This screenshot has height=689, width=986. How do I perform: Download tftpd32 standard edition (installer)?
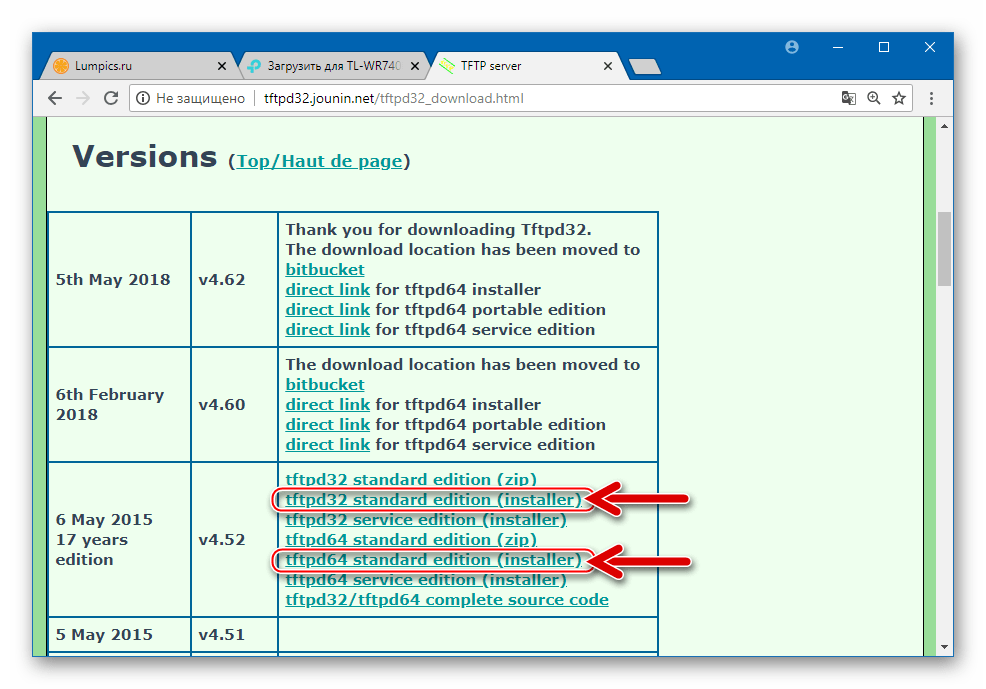point(433,500)
